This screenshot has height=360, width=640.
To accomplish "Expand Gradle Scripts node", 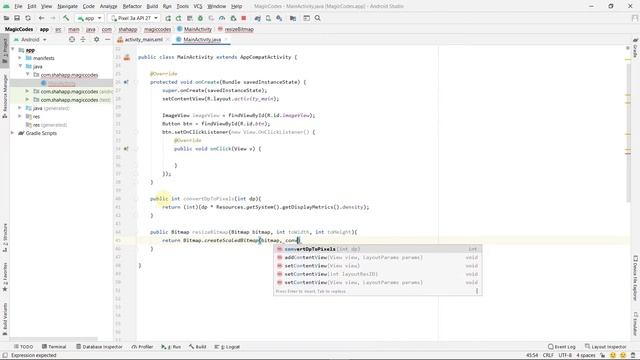I will click(x=13, y=133).
